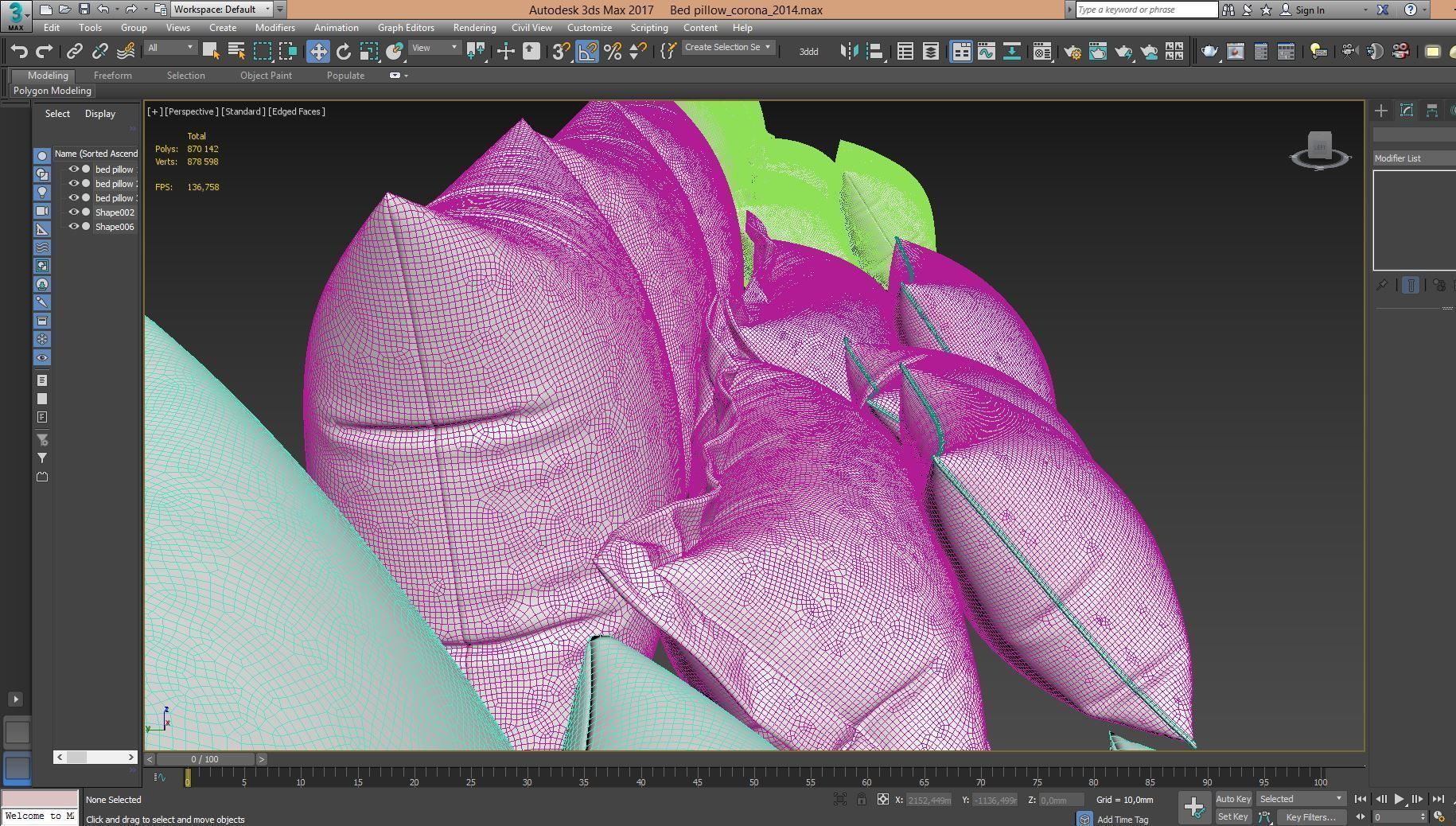Click the lightbulb lights filter in scene explorer

point(42,193)
